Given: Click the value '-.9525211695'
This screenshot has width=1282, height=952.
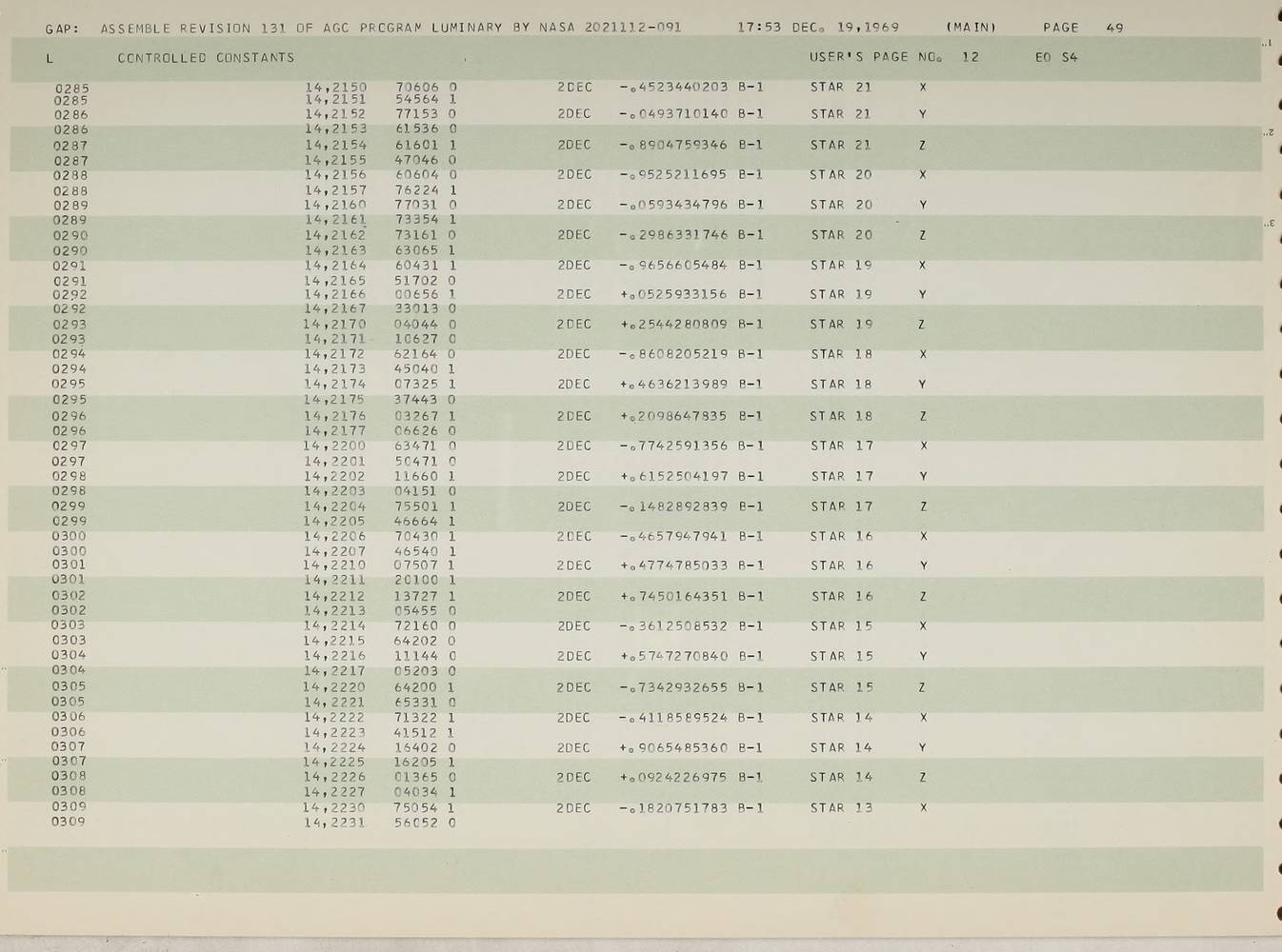Looking at the screenshot, I should tap(673, 174).
